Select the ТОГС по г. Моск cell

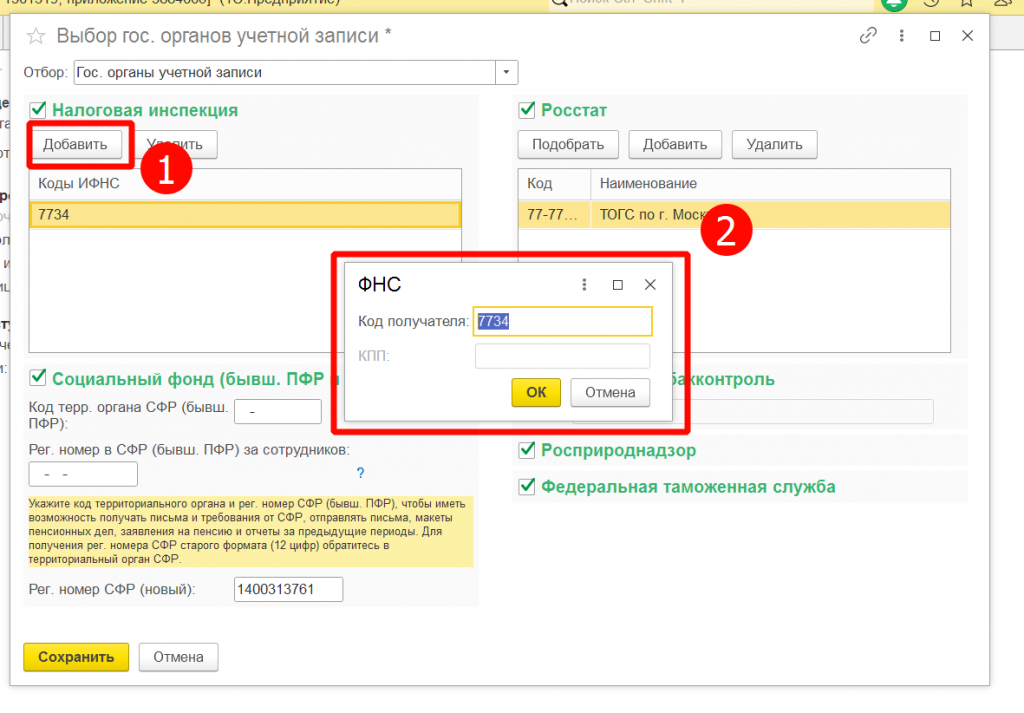click(x=771, y=215)
